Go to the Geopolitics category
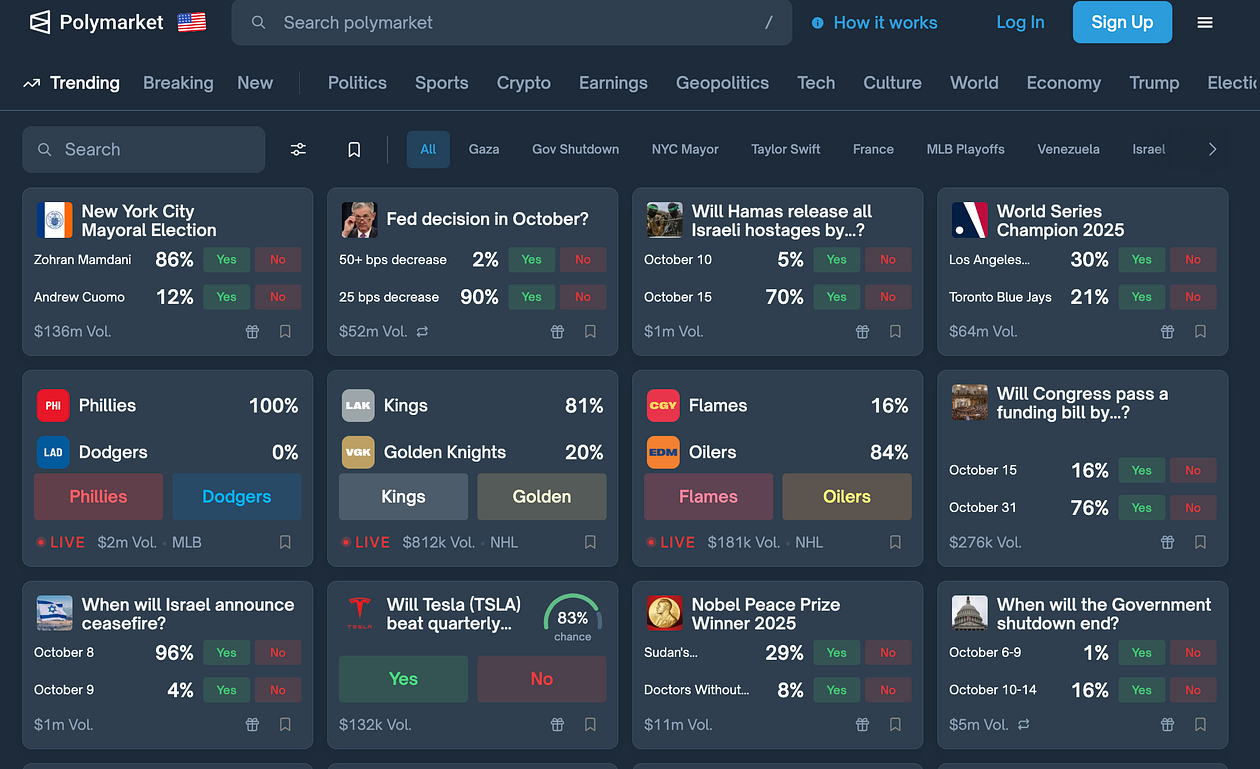The height and width of the screenshot is (769, 1260). click(722, 83)
